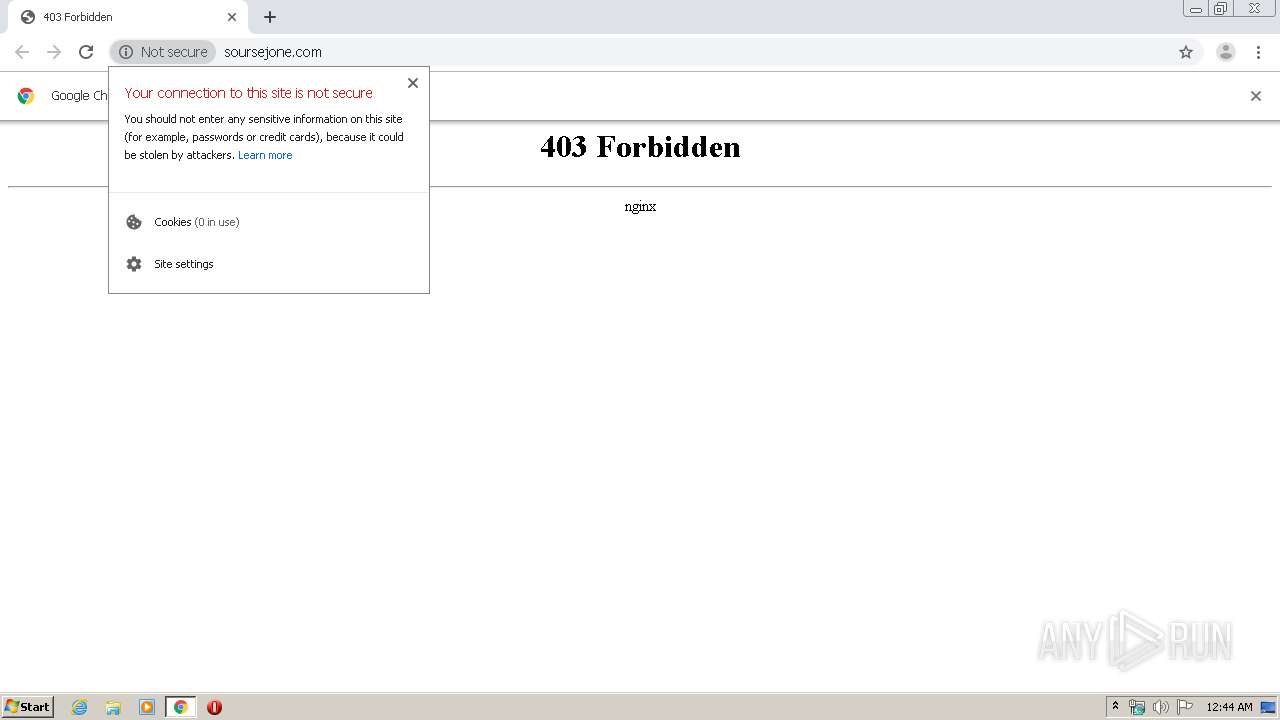Click the 403 Forbidden heading
The height and width of the screenshot is (720, 1280).
(x=640, y=147)
